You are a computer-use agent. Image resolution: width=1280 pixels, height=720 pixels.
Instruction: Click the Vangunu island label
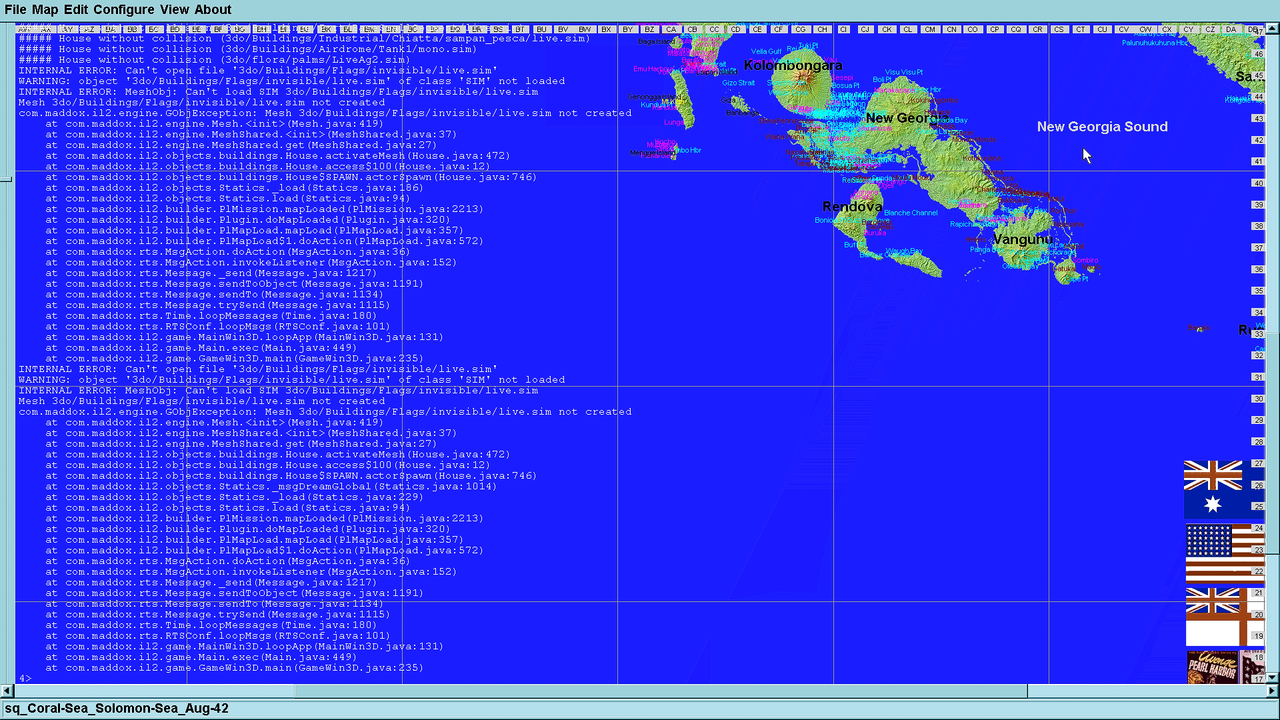point(1022,240)
